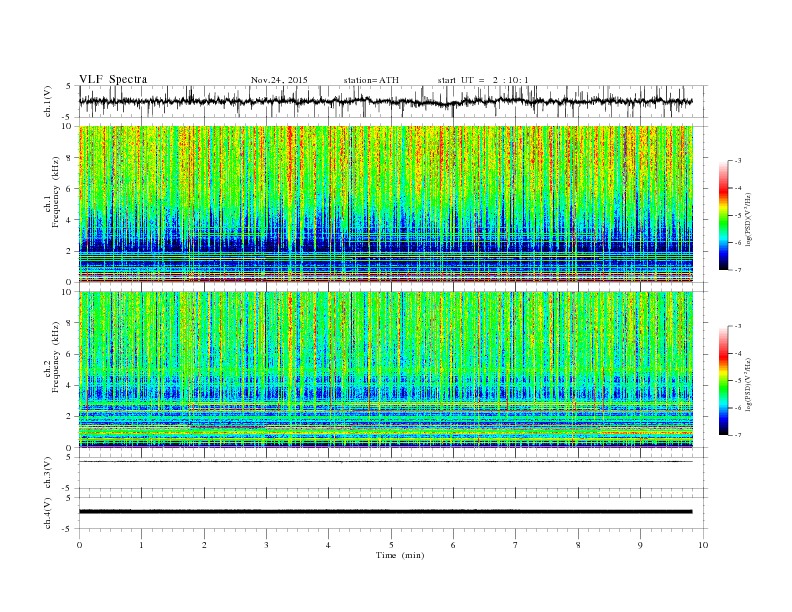Click the ch.1 color bar "log(PSD)(V²/Hz)" label
792x612 pixels.
pos(749,219)
